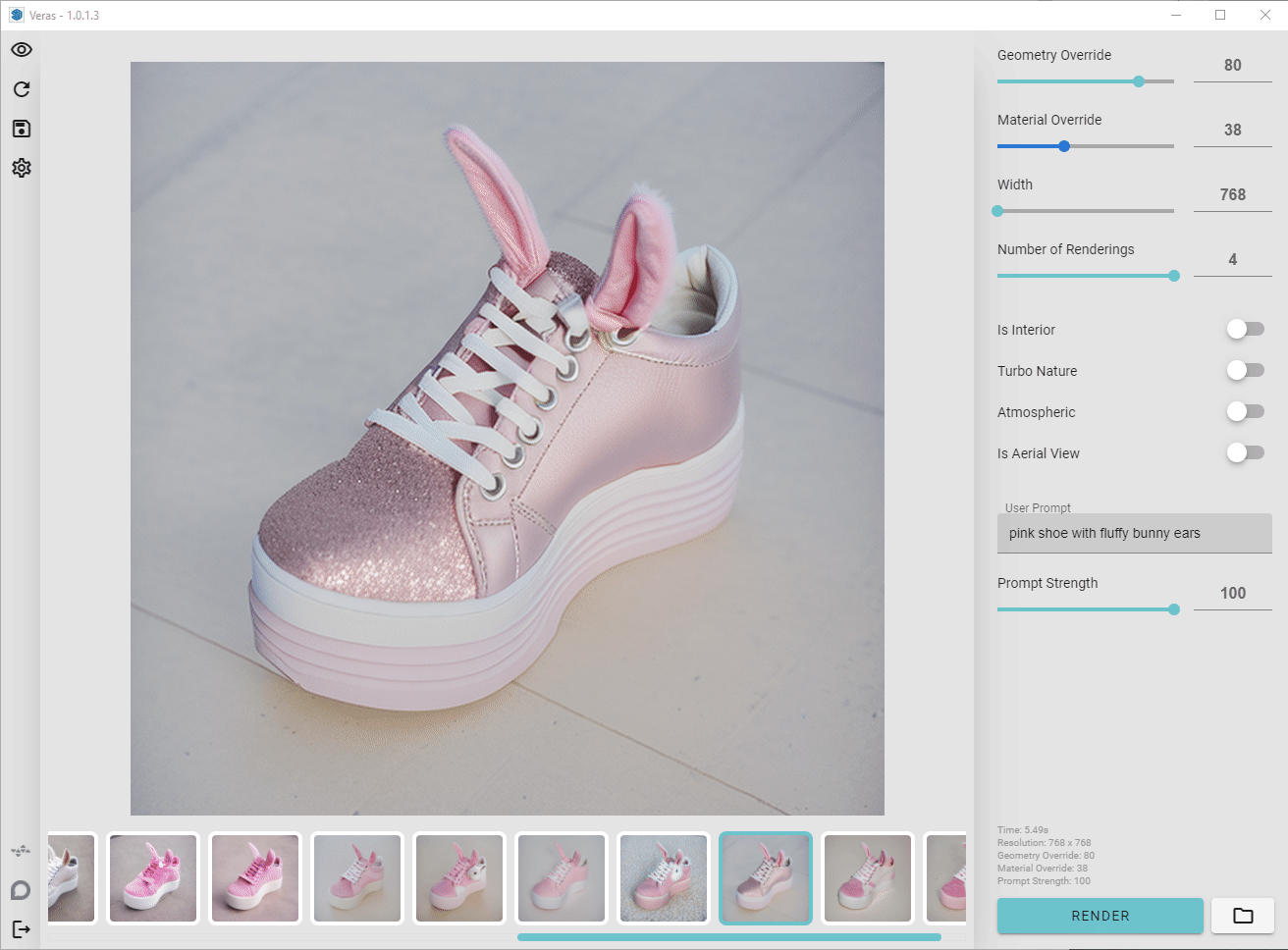
Task: Open settings via the gear icon
Action: (22, 168)
